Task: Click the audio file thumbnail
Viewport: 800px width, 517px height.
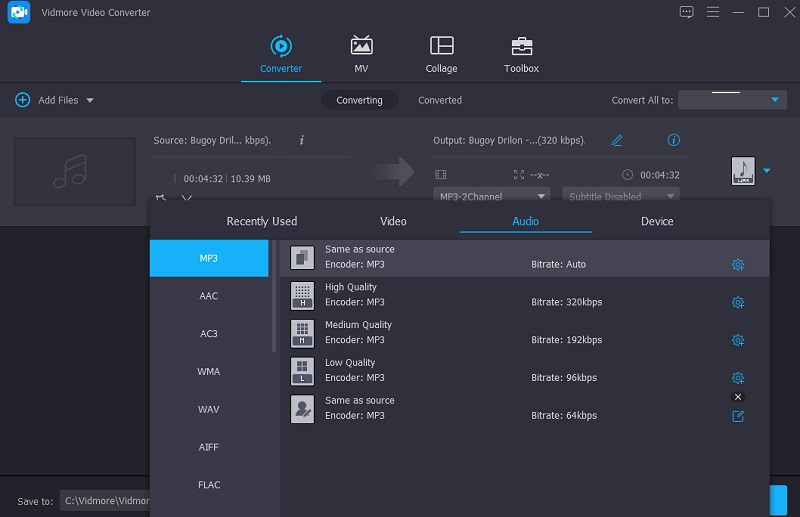Action: [74, 170]
